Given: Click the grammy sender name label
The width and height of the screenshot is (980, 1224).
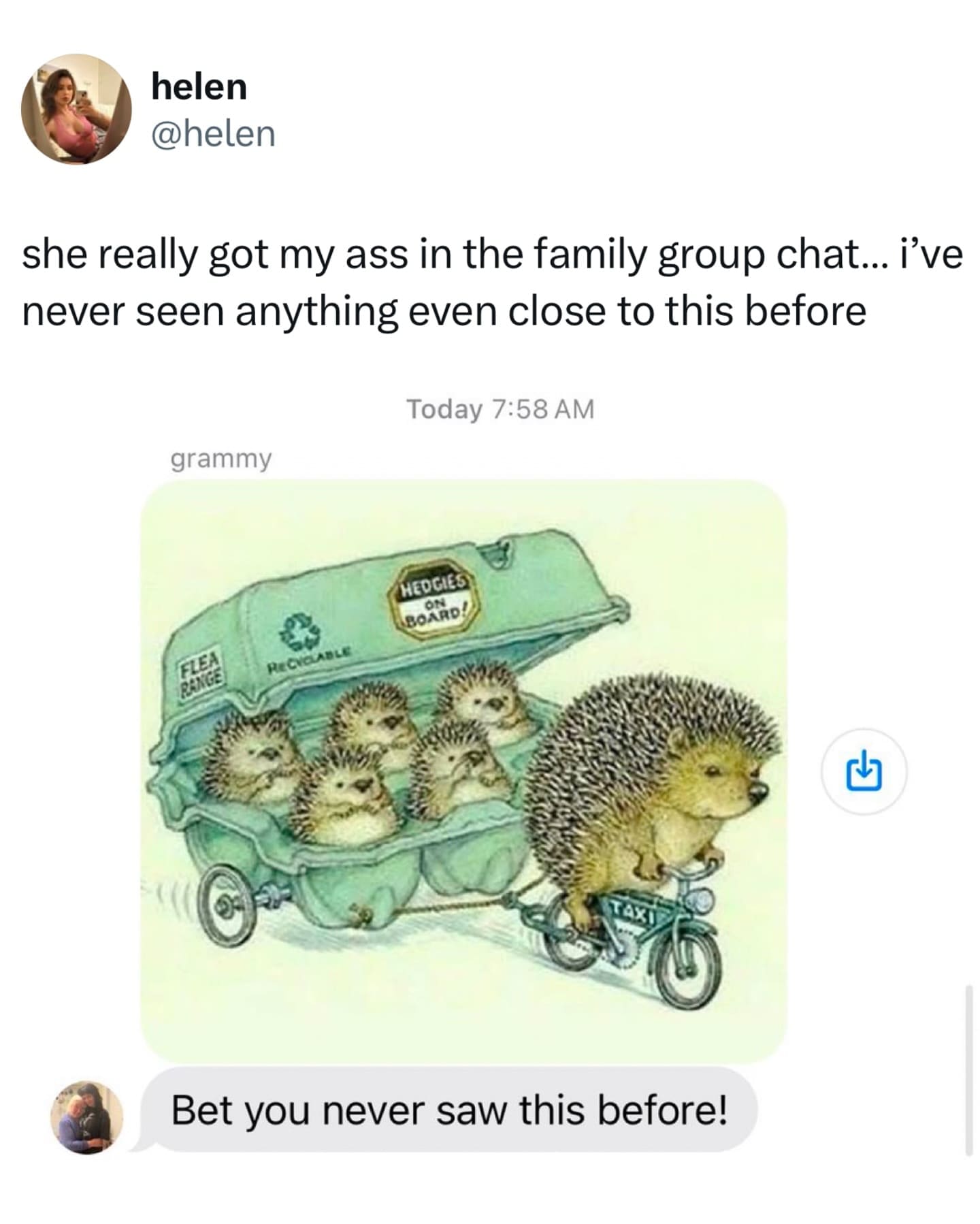Looking at the screenshot, I should coord(220,459).
